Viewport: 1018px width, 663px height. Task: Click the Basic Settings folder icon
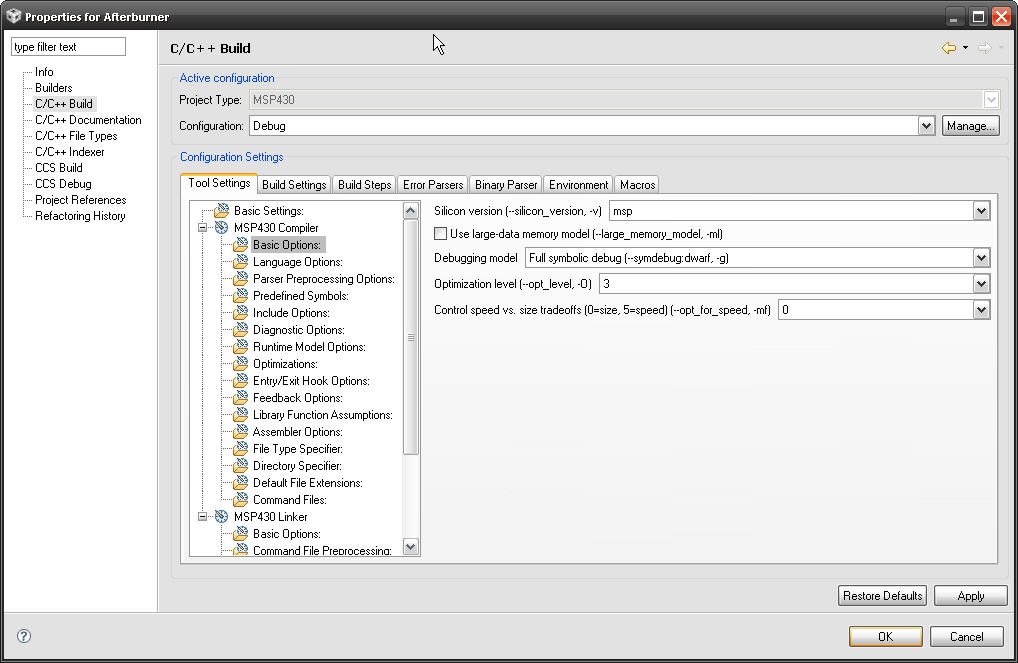pos(221,210)
